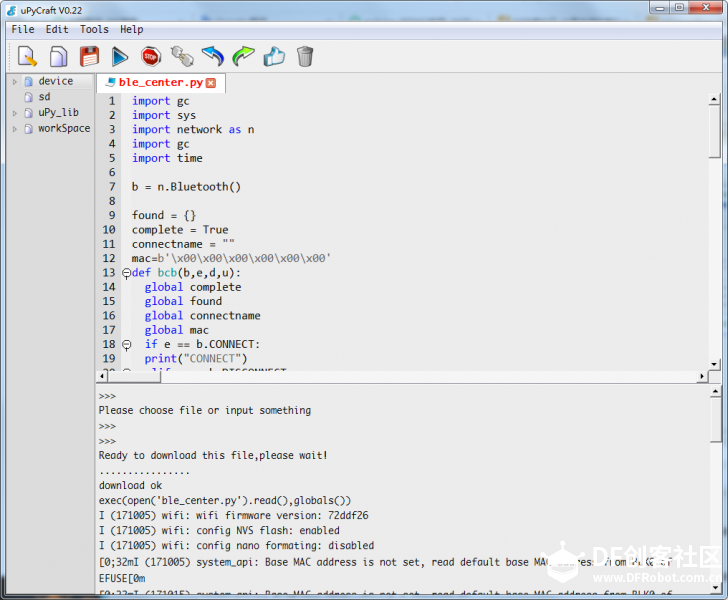Click the New file toolbar icon
Viewport: 728px width, 600px height.
(27, 56)
